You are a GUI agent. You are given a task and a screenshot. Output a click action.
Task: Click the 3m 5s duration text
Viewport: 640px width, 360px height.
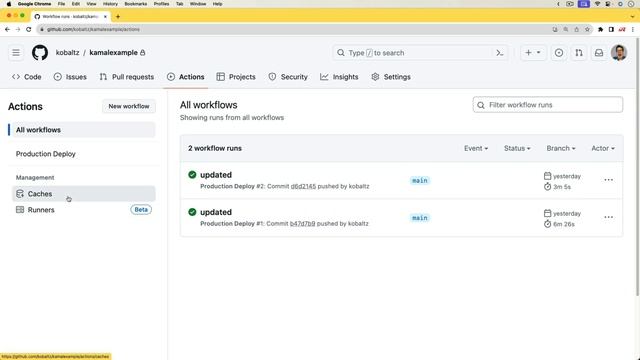click(x=562, y=187)
